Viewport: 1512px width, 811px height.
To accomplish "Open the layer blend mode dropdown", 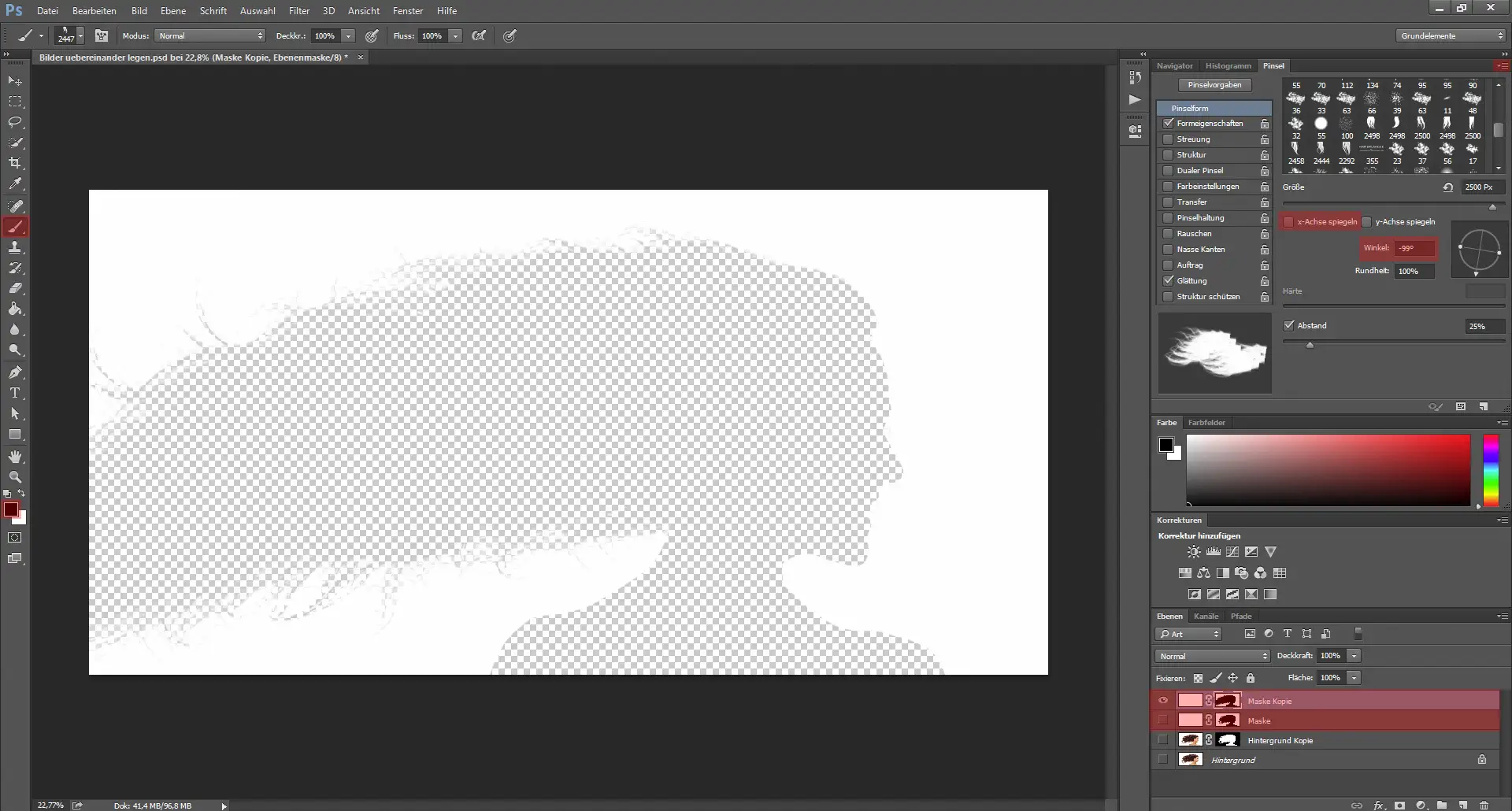I will pos(1211,656).
